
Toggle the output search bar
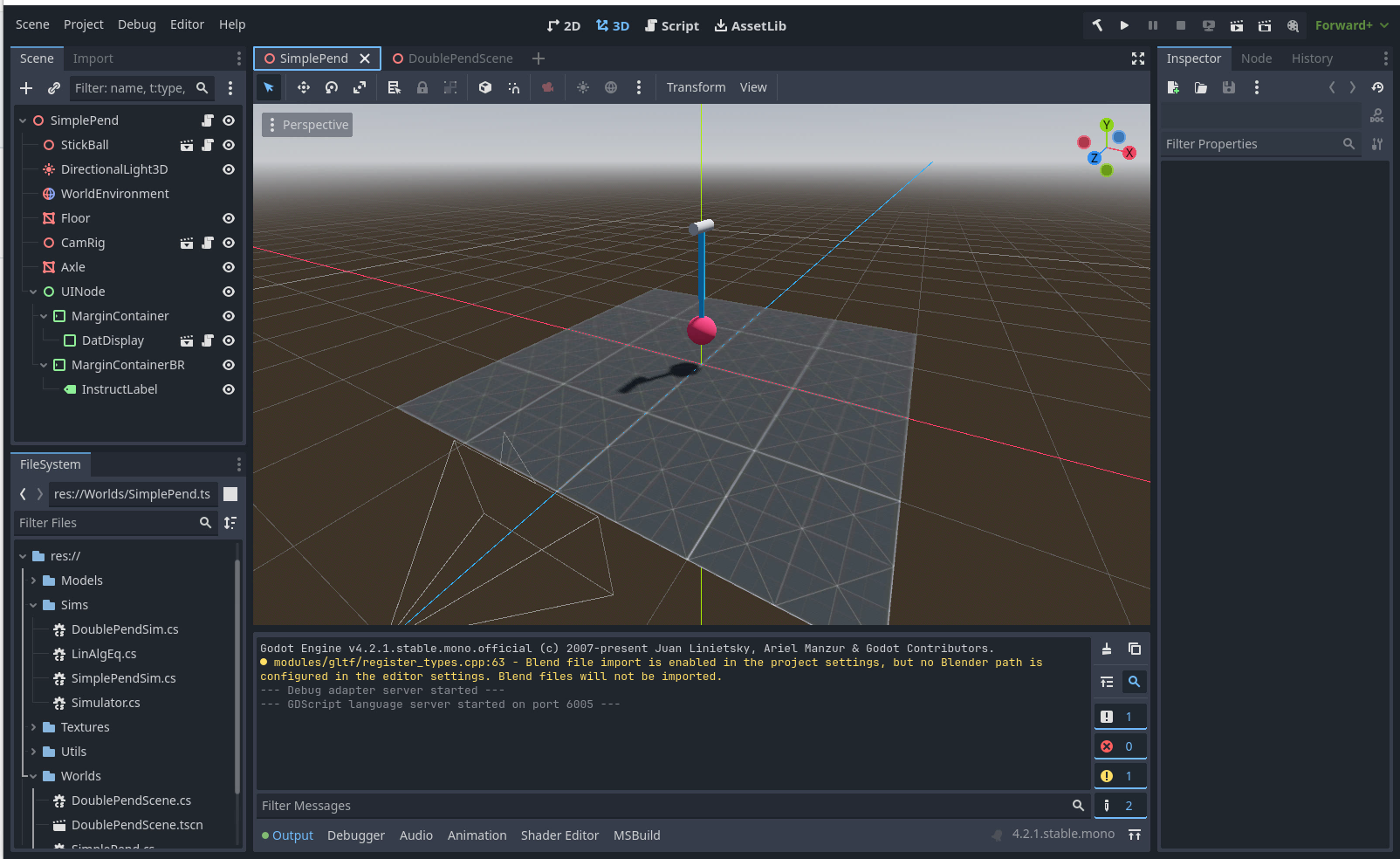point(1135,682)
